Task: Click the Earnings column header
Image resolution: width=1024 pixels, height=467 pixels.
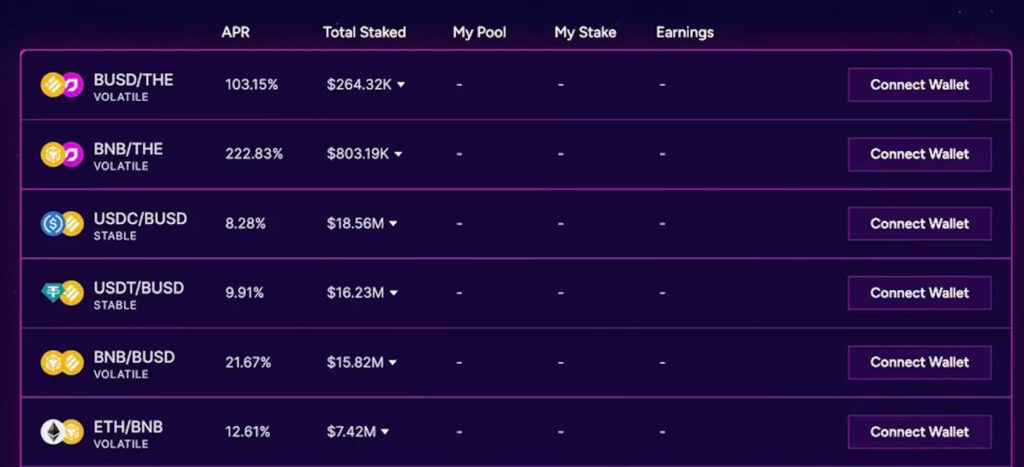Action: (x=685, y=32)
